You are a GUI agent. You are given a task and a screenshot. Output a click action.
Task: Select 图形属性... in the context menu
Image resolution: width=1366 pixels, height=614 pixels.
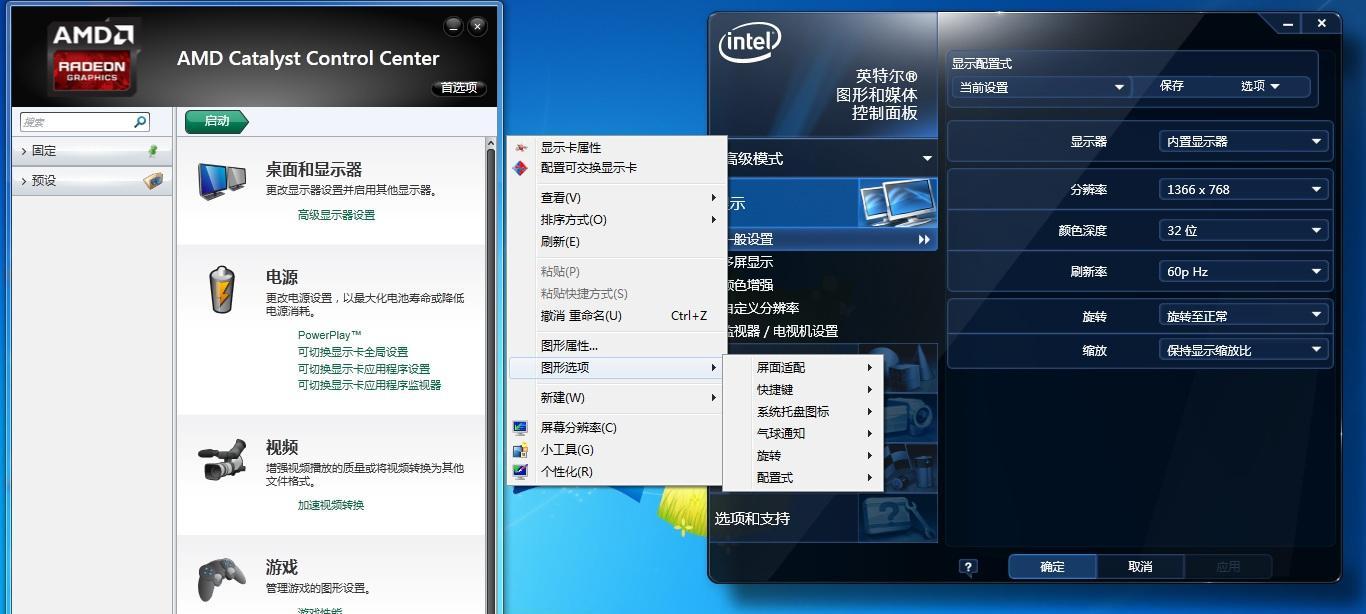(616, 346)
